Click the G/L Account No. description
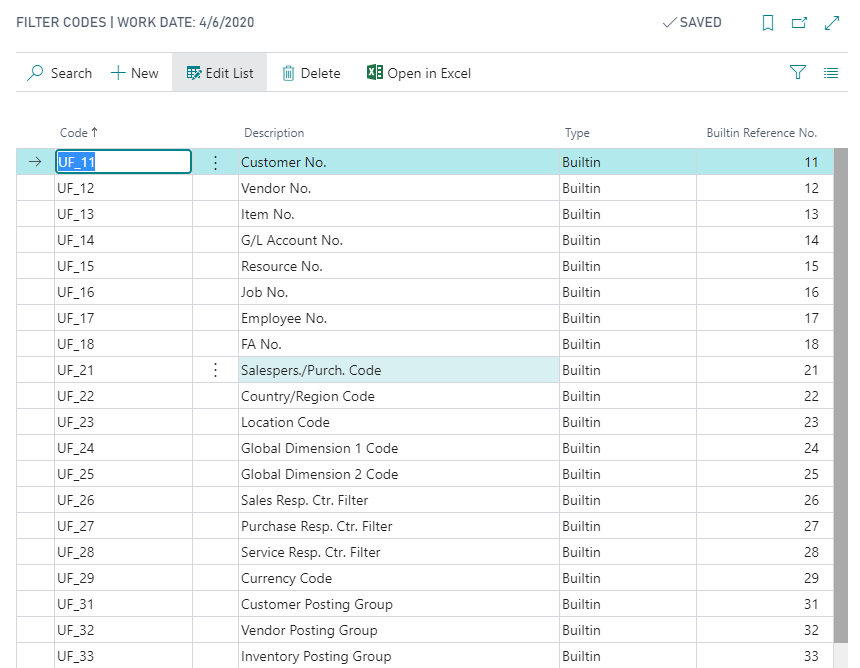Viewport: 860px width, 668px height. (x=399, y=240)
